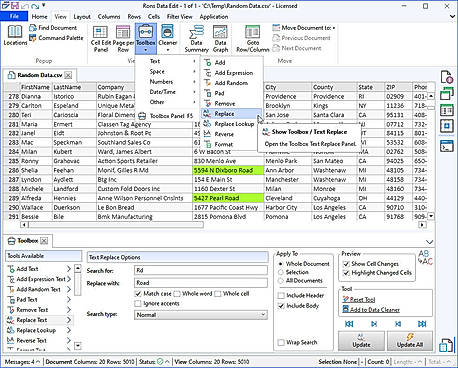458x368 pixels.
Task: Toggle the Include Body checkbox
Action: tap(281, 306)
